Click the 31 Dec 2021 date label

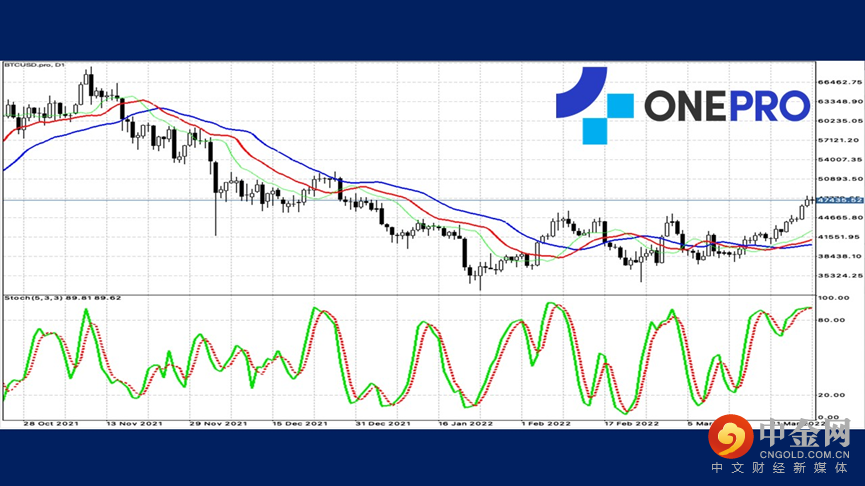point(383,424)
